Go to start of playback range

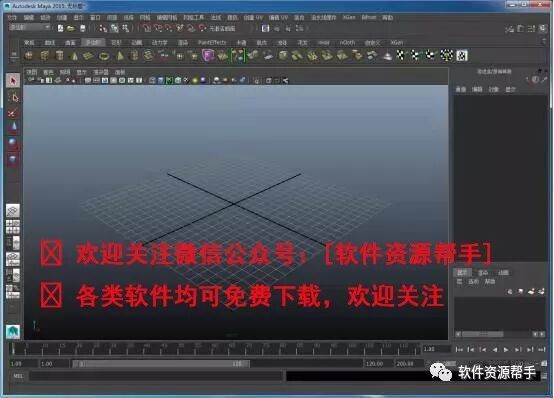click(x=459, y=350)
